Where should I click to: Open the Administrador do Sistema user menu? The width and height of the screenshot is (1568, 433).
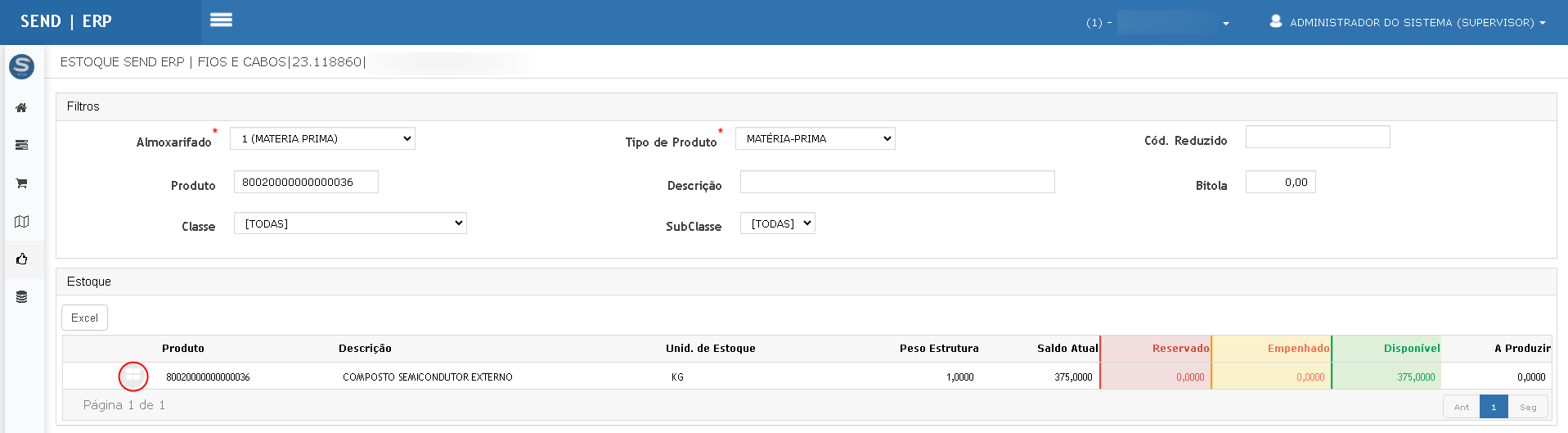tap(1407, 22)
